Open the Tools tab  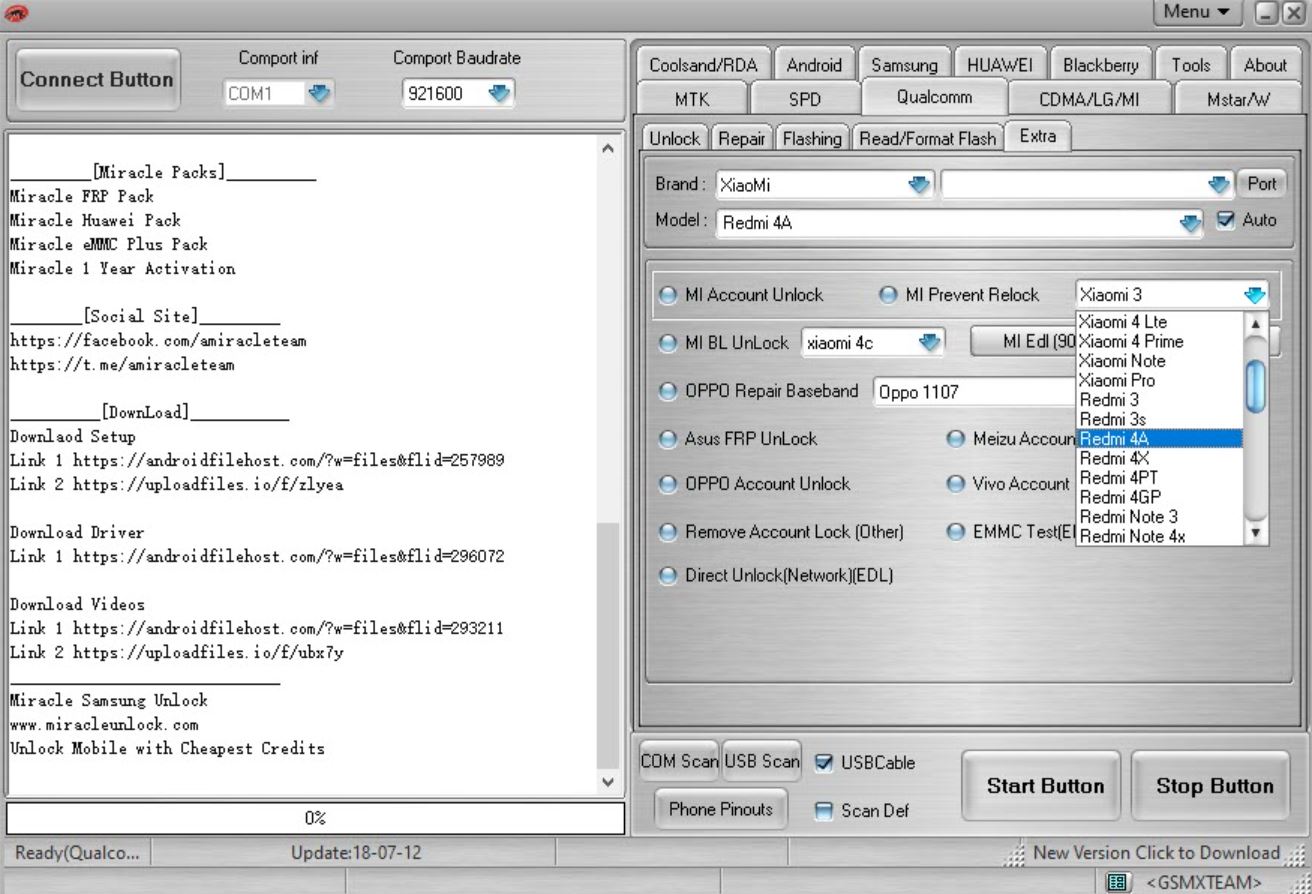(x=1191, y=65)
